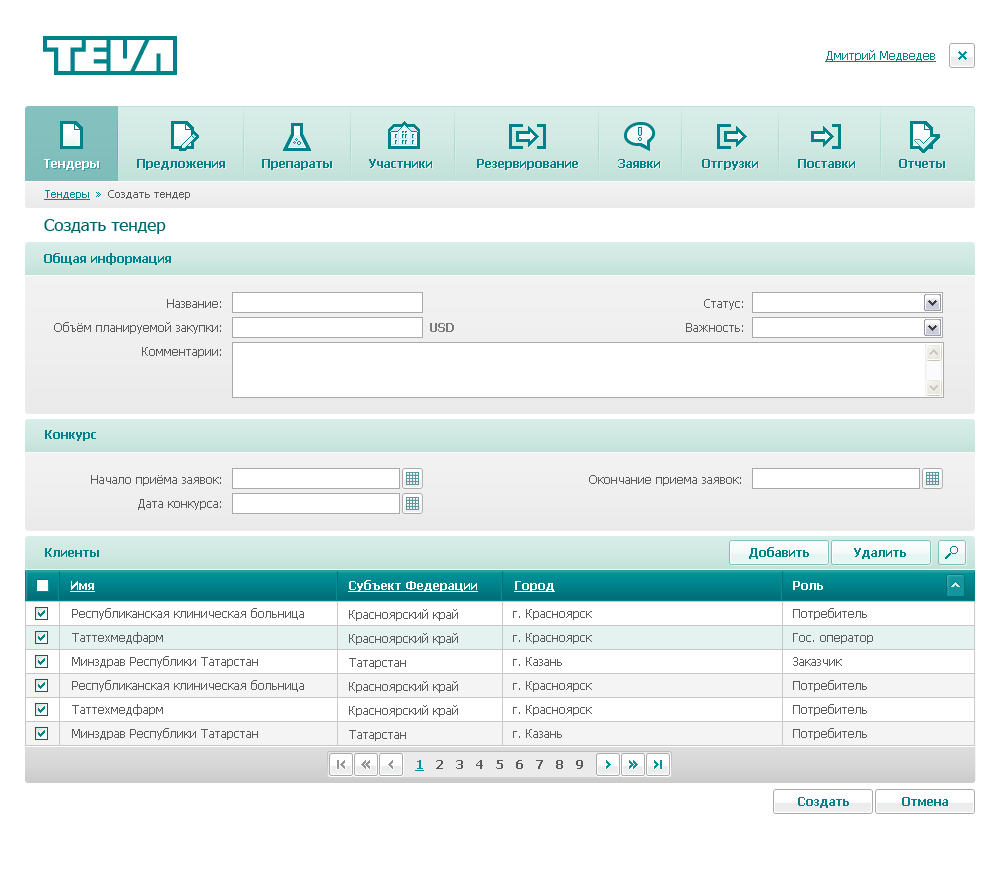
Task: Toggle the select-all checkbox in table header
Action: point(42,586)
